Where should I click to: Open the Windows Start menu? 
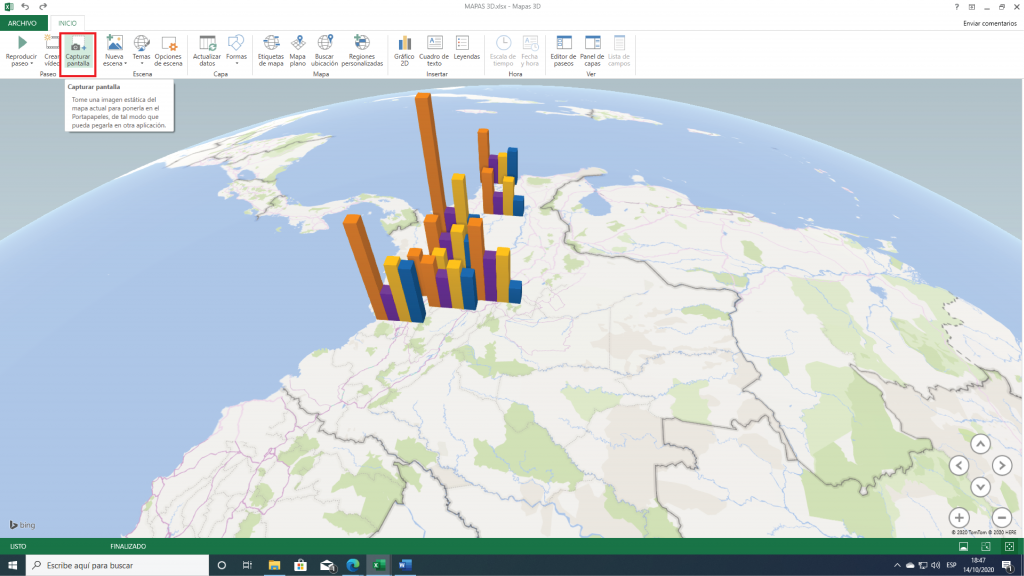tap(12, 566)
